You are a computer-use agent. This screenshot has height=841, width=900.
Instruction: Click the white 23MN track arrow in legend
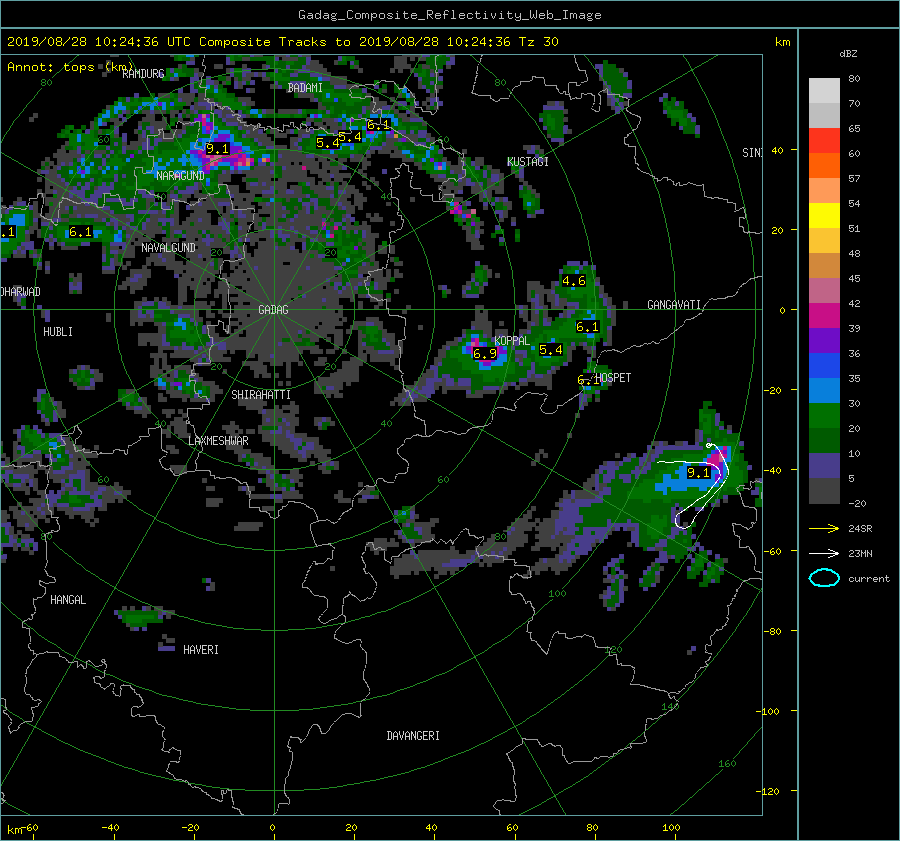pos(824,553)
